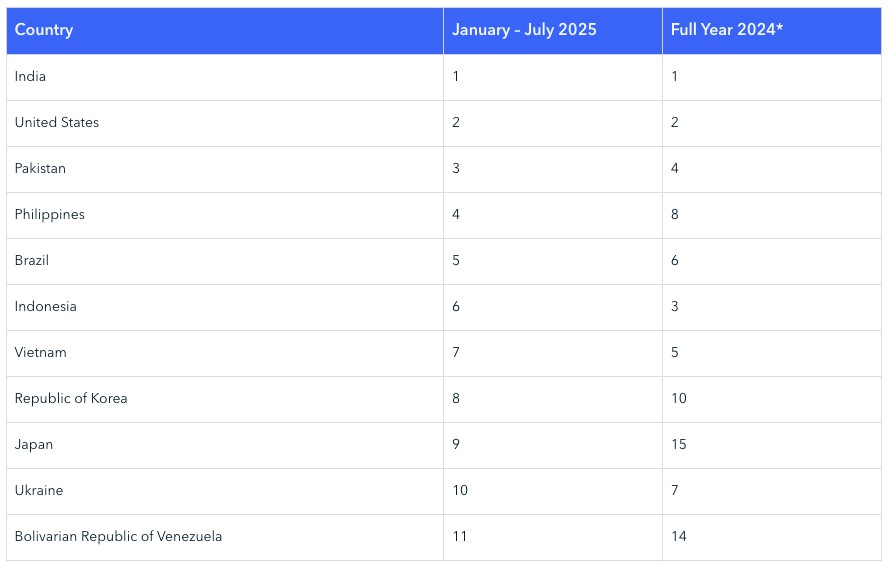Click on the Vietnam cell
888x562 pixels.
tap(41, 353)
